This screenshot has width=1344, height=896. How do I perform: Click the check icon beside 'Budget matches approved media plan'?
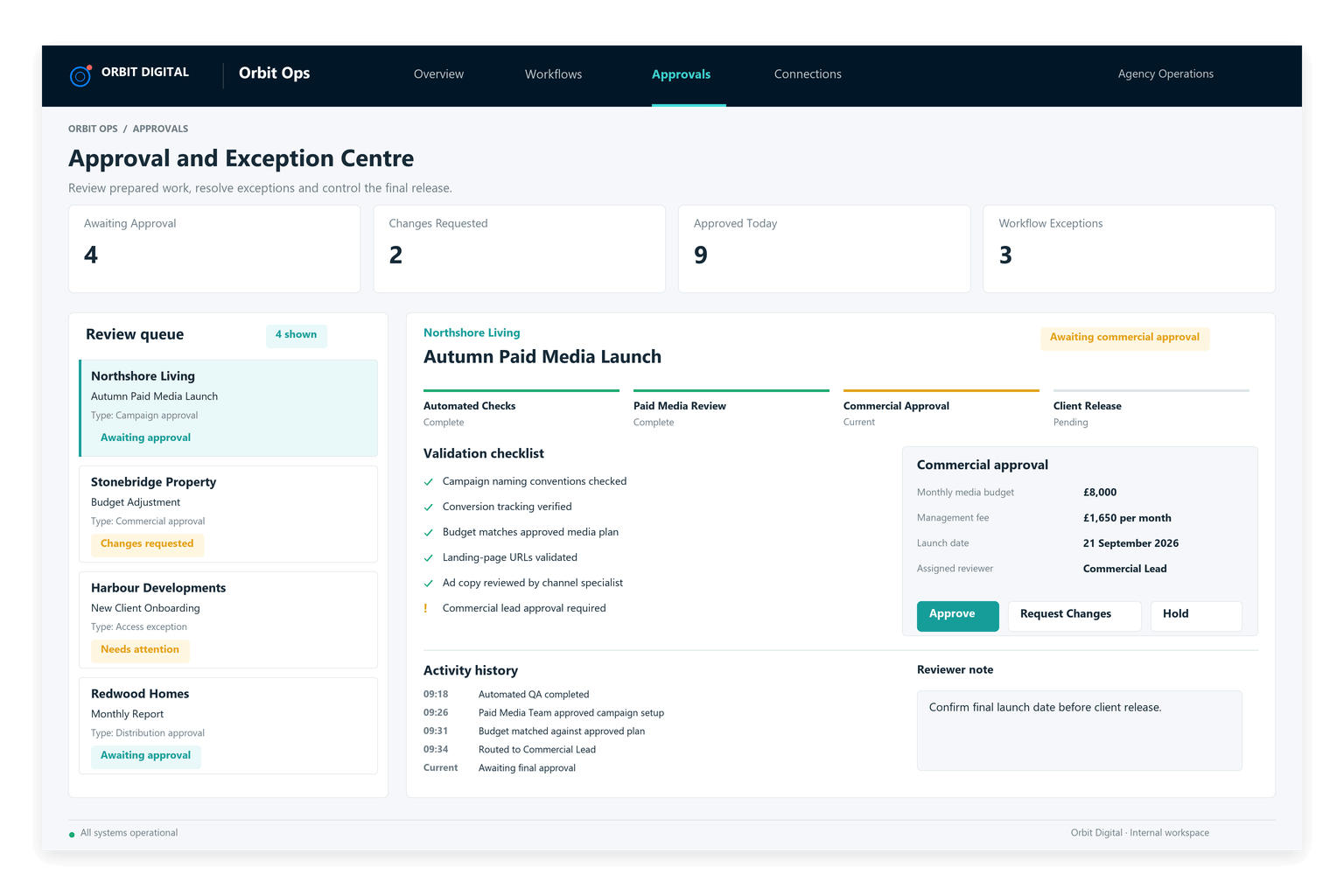point(429,533)
